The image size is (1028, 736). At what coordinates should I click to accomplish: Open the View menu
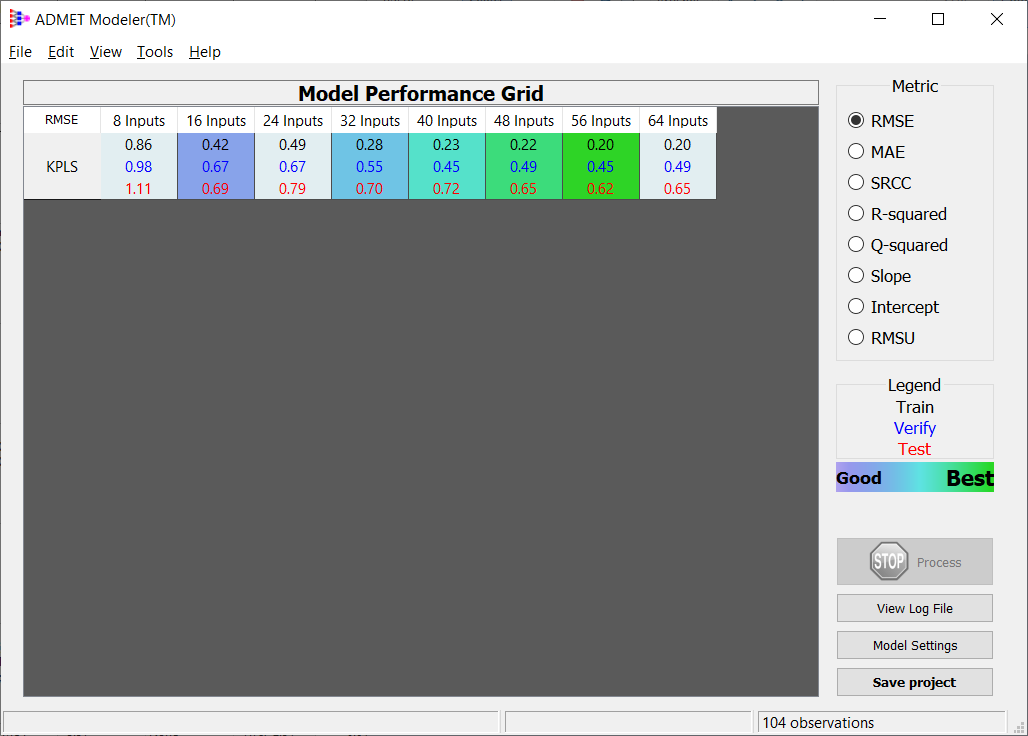pos(106,52)
